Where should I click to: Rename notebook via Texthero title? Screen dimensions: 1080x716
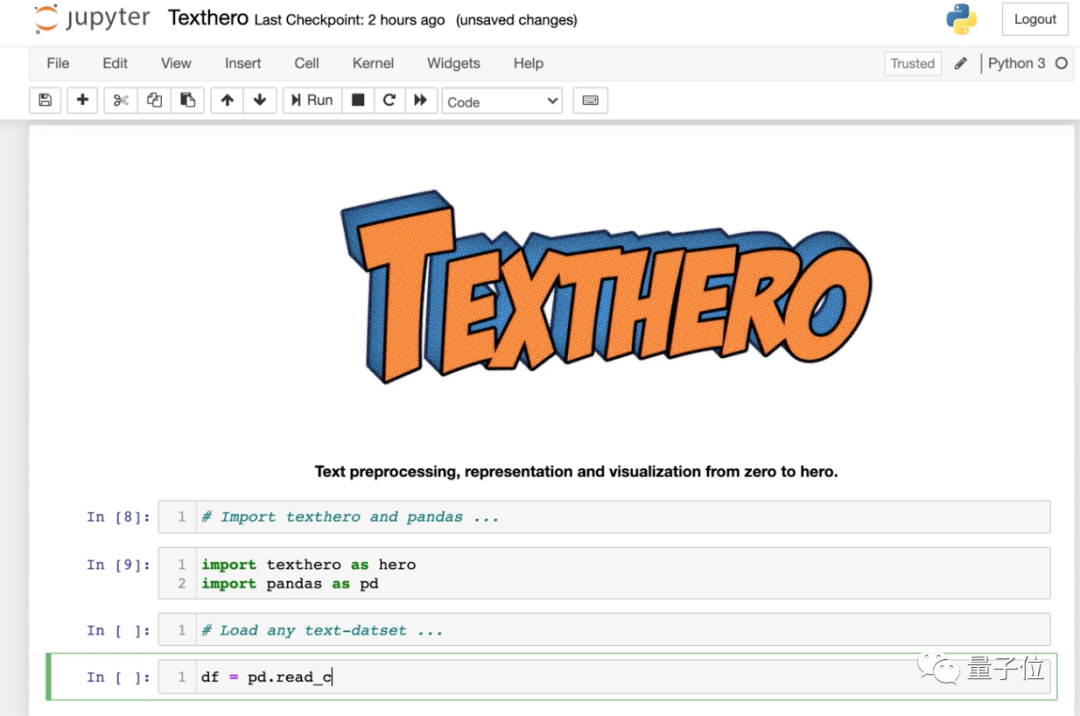click(208, 18)
